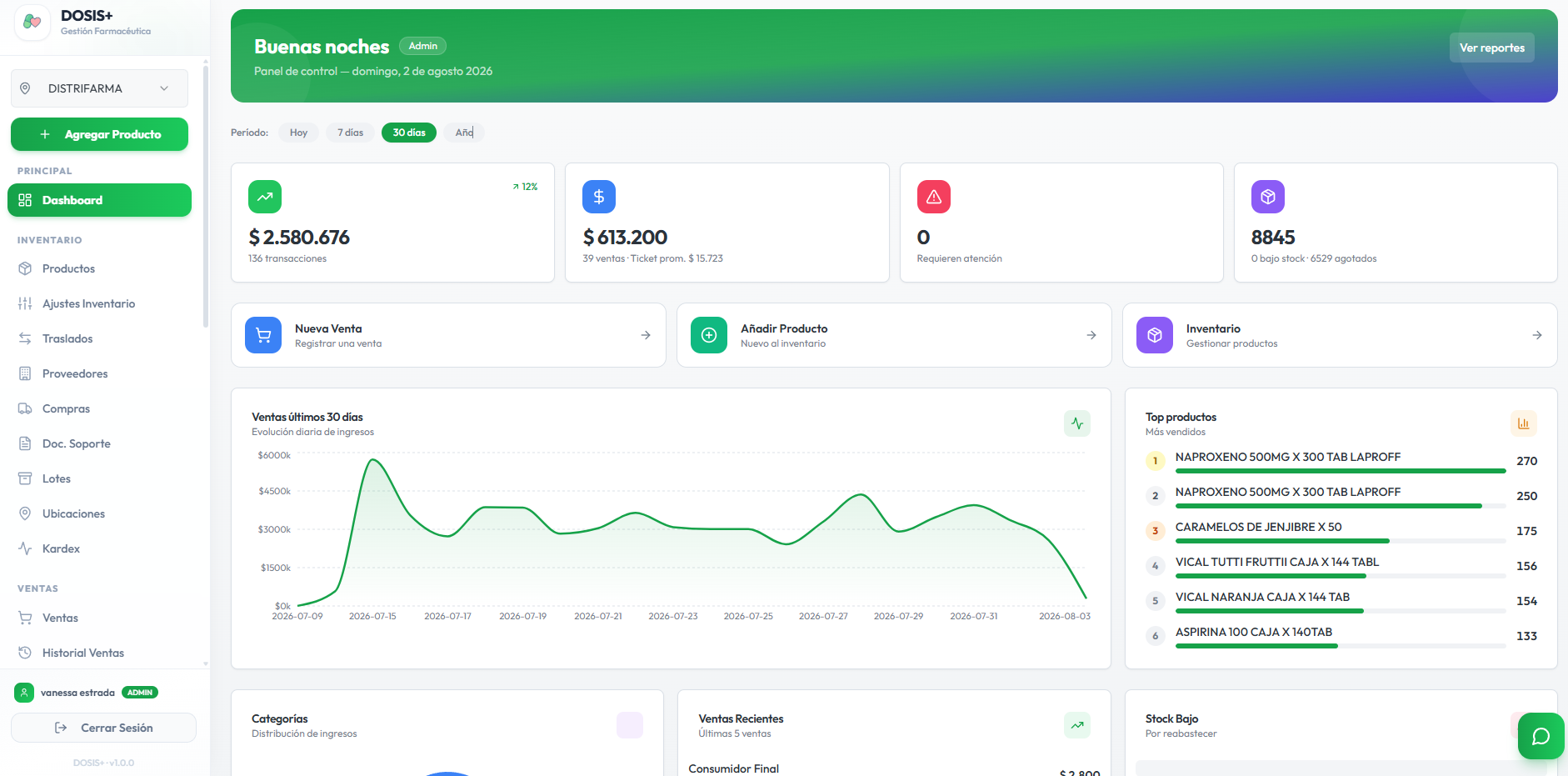Viewport: 1568px width, 776px height.
Task: Click the purple box icon on 8845 card
Action: click(x=1268, y=197)
